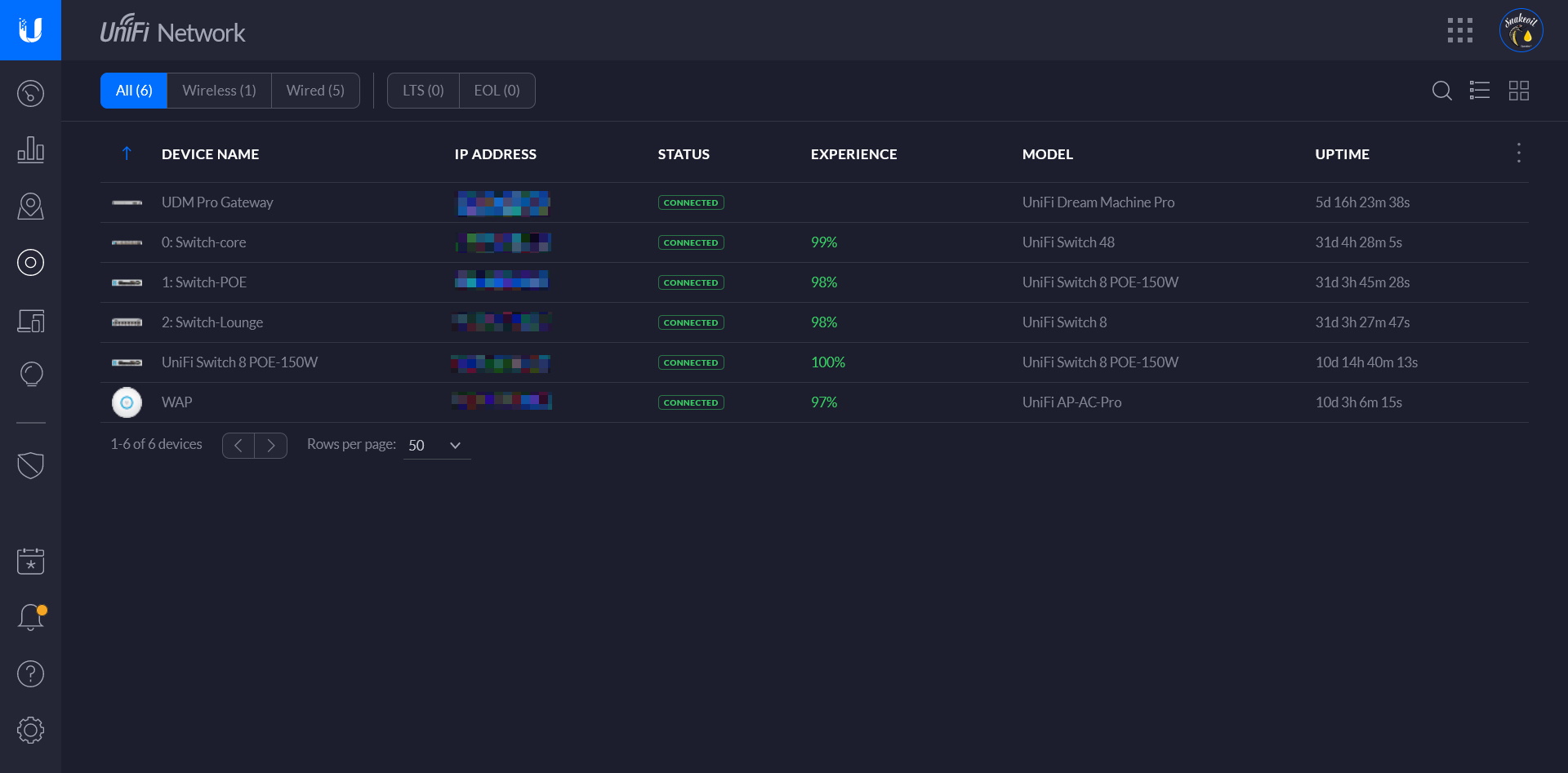1568x773 pixels.
Task: Select the EOL (0) filter tab
Action: pos(497,91)
